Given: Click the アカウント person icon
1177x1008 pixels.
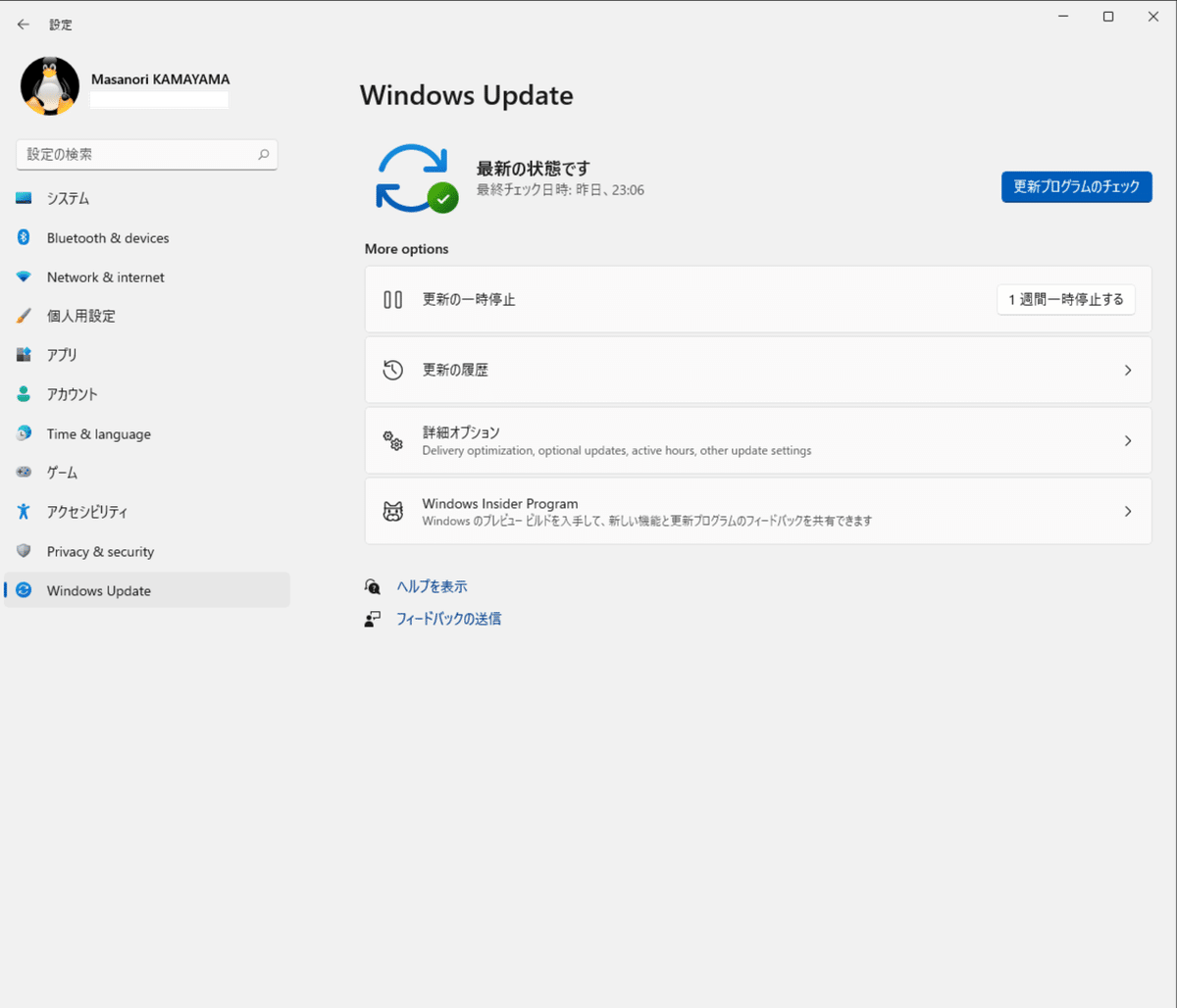Looking at the screenshot, I should point(25,394).
